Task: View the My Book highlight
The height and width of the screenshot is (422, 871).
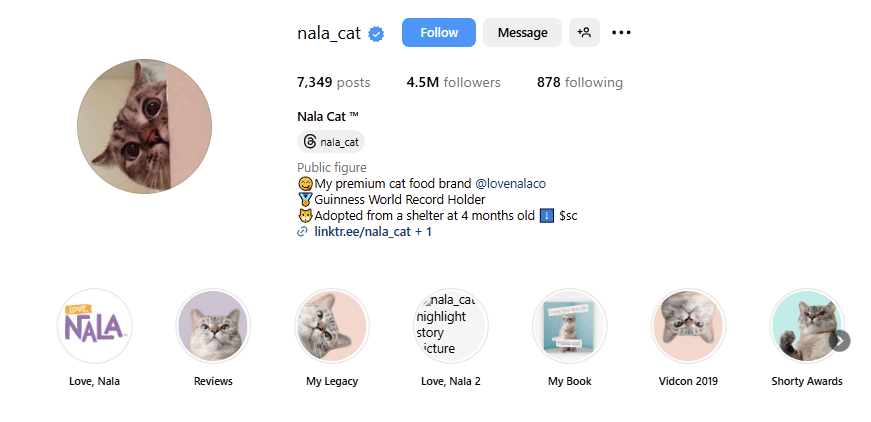Action: tap(569, 327)
